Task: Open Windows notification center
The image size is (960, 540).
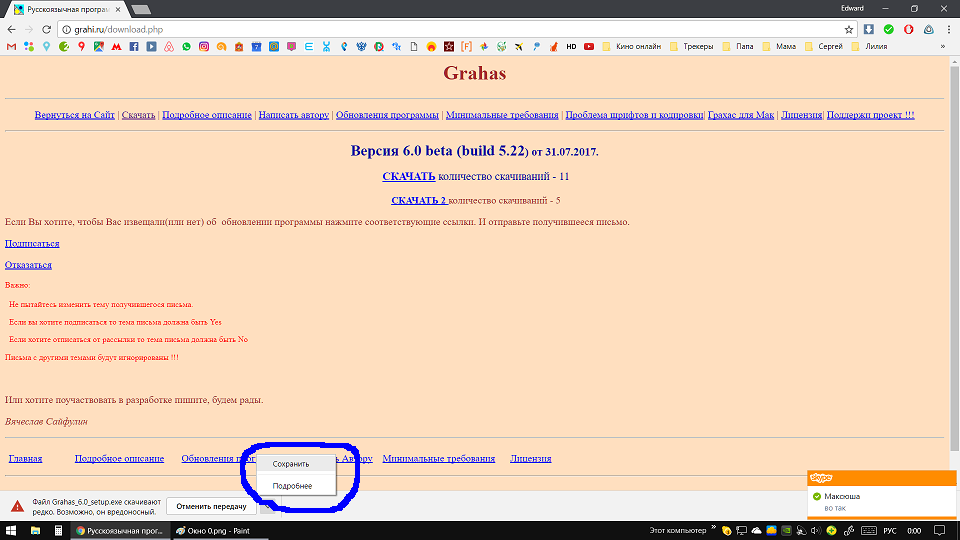Action: click(x=940, y=531)
